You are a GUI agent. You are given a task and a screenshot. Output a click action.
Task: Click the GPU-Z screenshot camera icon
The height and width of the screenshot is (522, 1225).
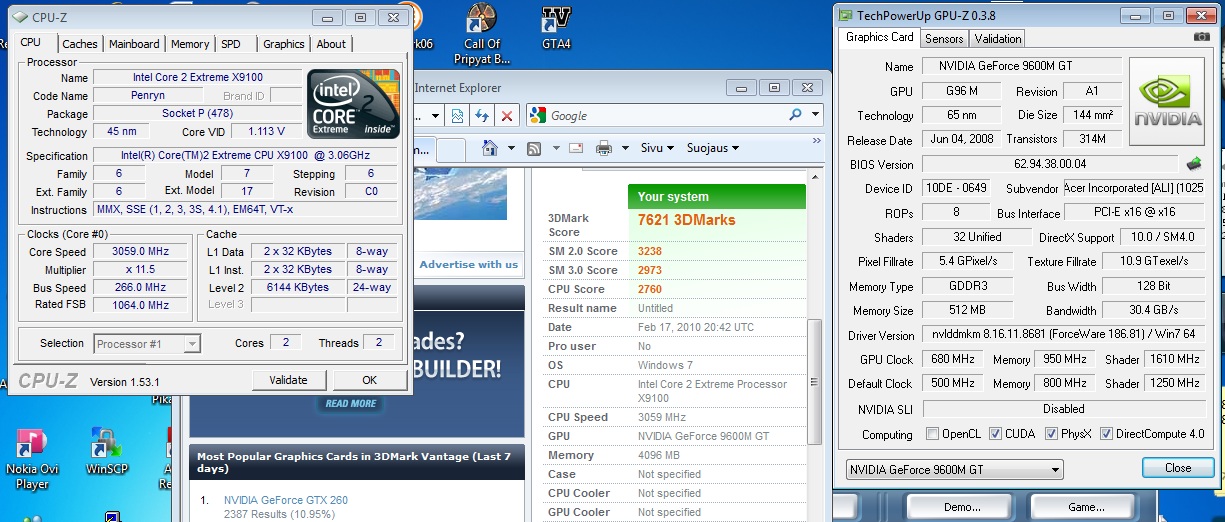tap(1202, 37)
